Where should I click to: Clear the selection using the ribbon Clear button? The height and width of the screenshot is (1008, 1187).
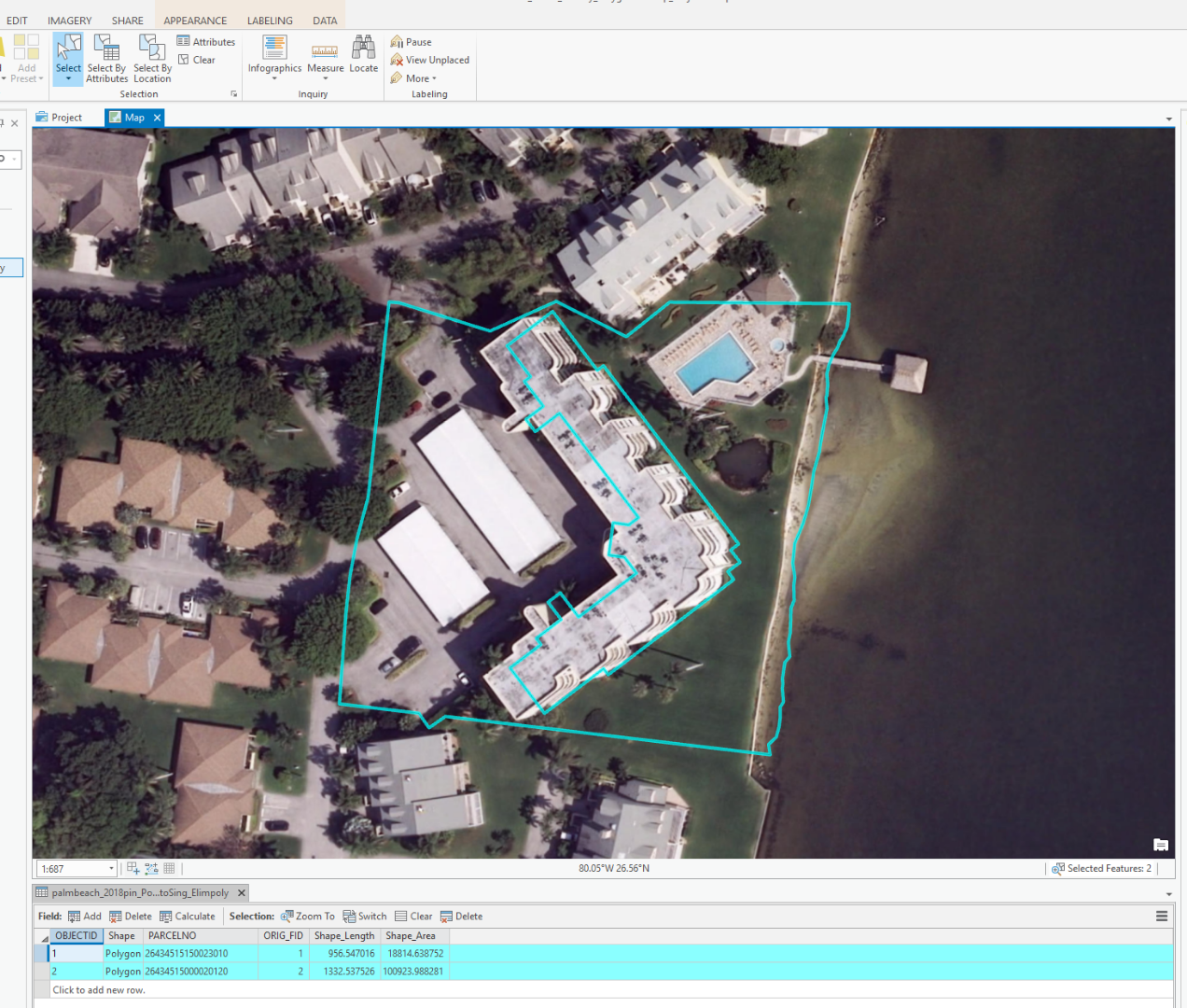coord(197,60)
